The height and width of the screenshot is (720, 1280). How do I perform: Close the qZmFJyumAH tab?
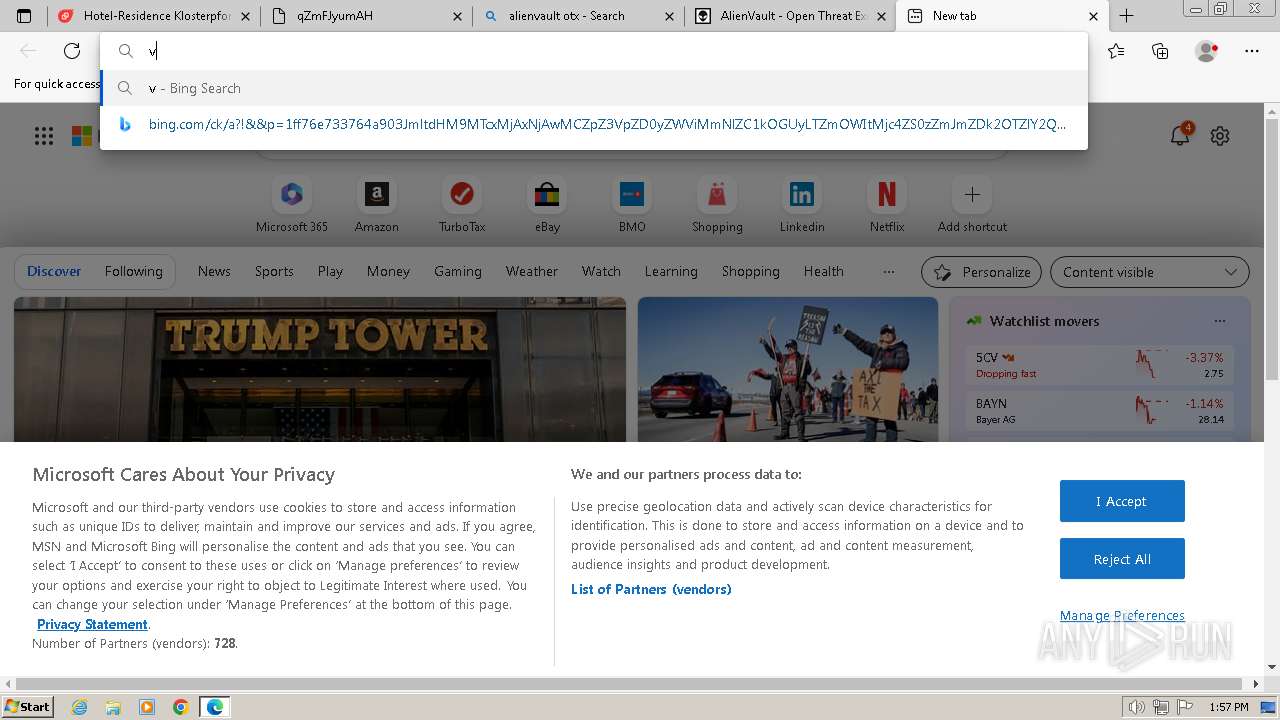(457, 16)
